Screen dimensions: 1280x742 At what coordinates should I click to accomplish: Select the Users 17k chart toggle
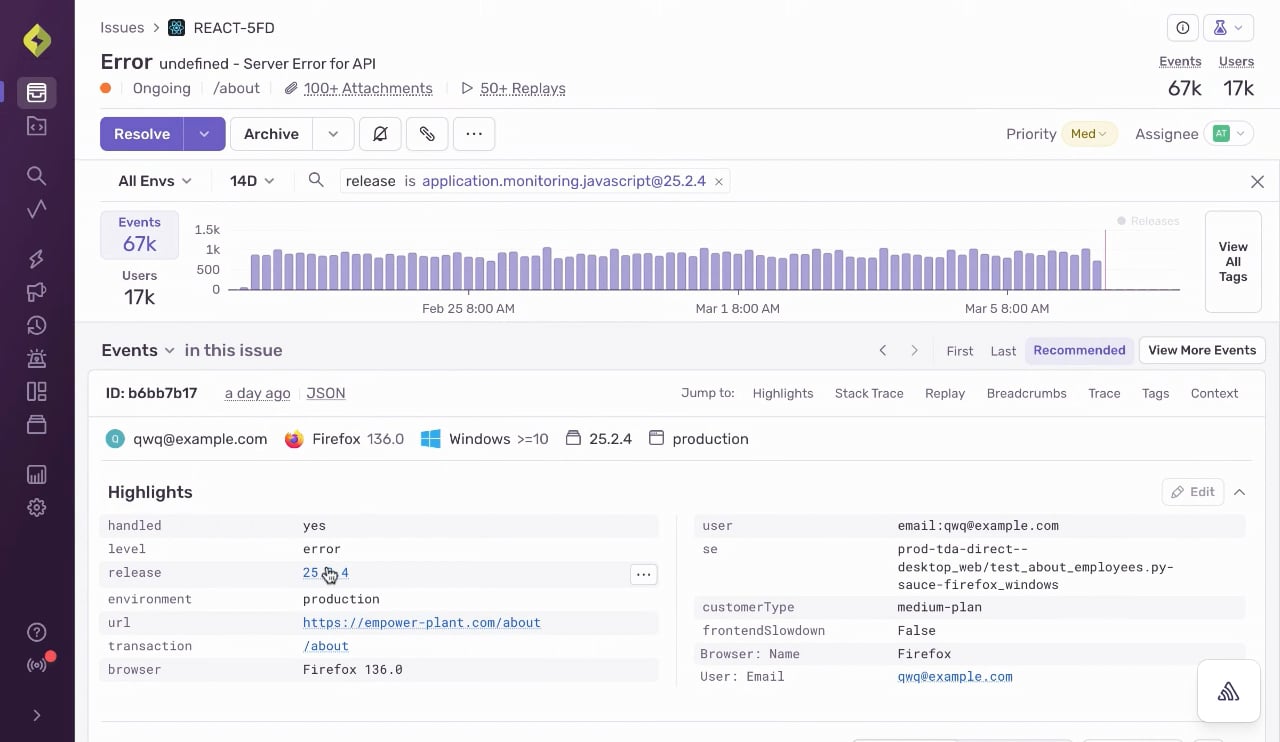(x=139, y=287)
